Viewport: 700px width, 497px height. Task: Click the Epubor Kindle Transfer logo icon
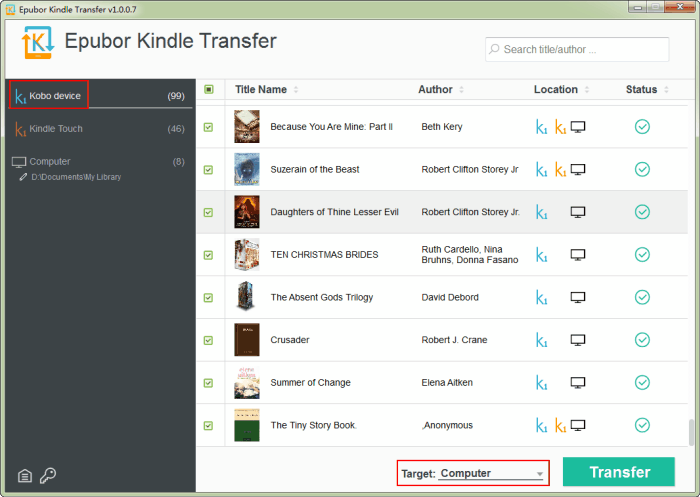tap(38, 42)
